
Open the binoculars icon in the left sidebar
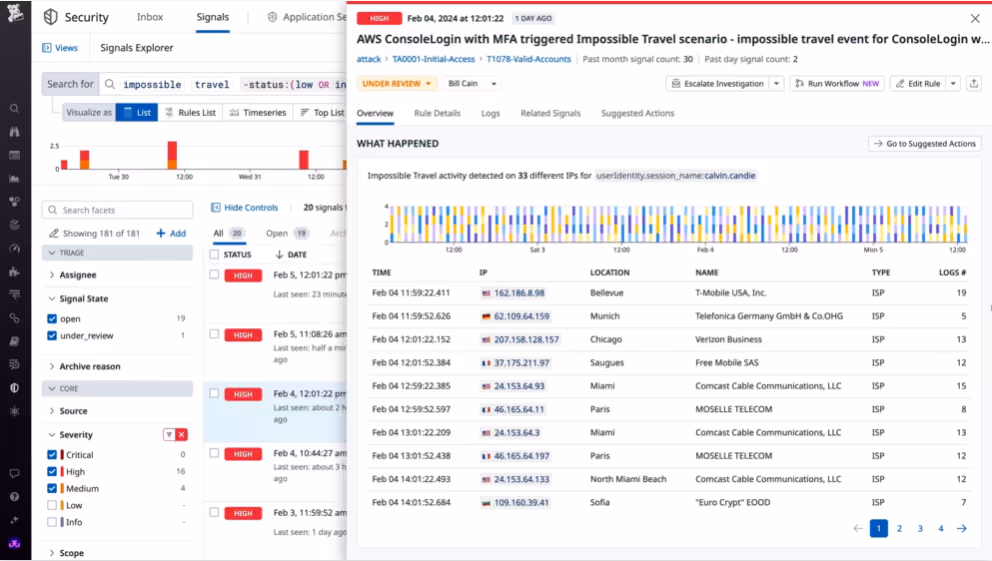15,132
